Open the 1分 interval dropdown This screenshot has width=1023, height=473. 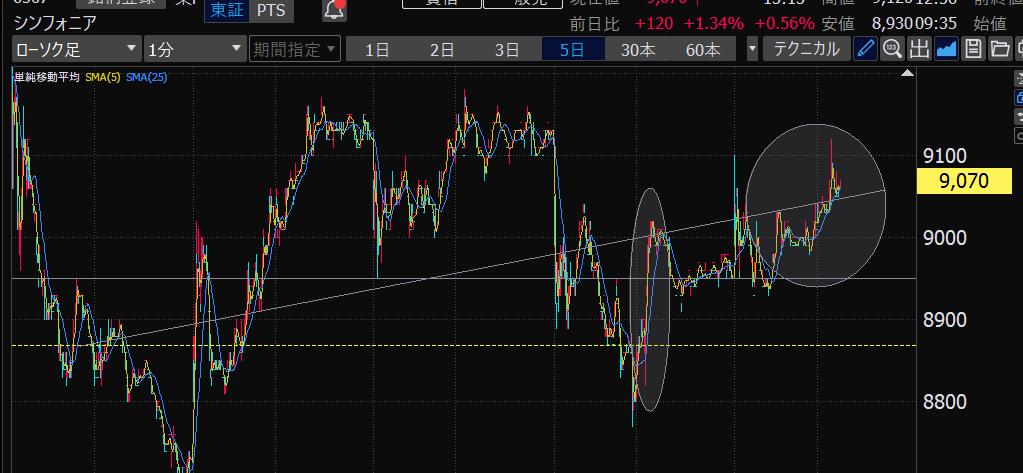[x=194, y=49]
